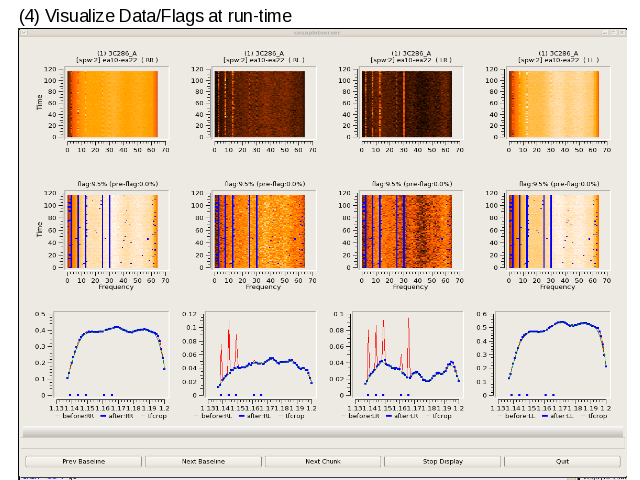Click Frequency axis label under first flagged plot
640x480 pixels.
click(x=116, y=287)
